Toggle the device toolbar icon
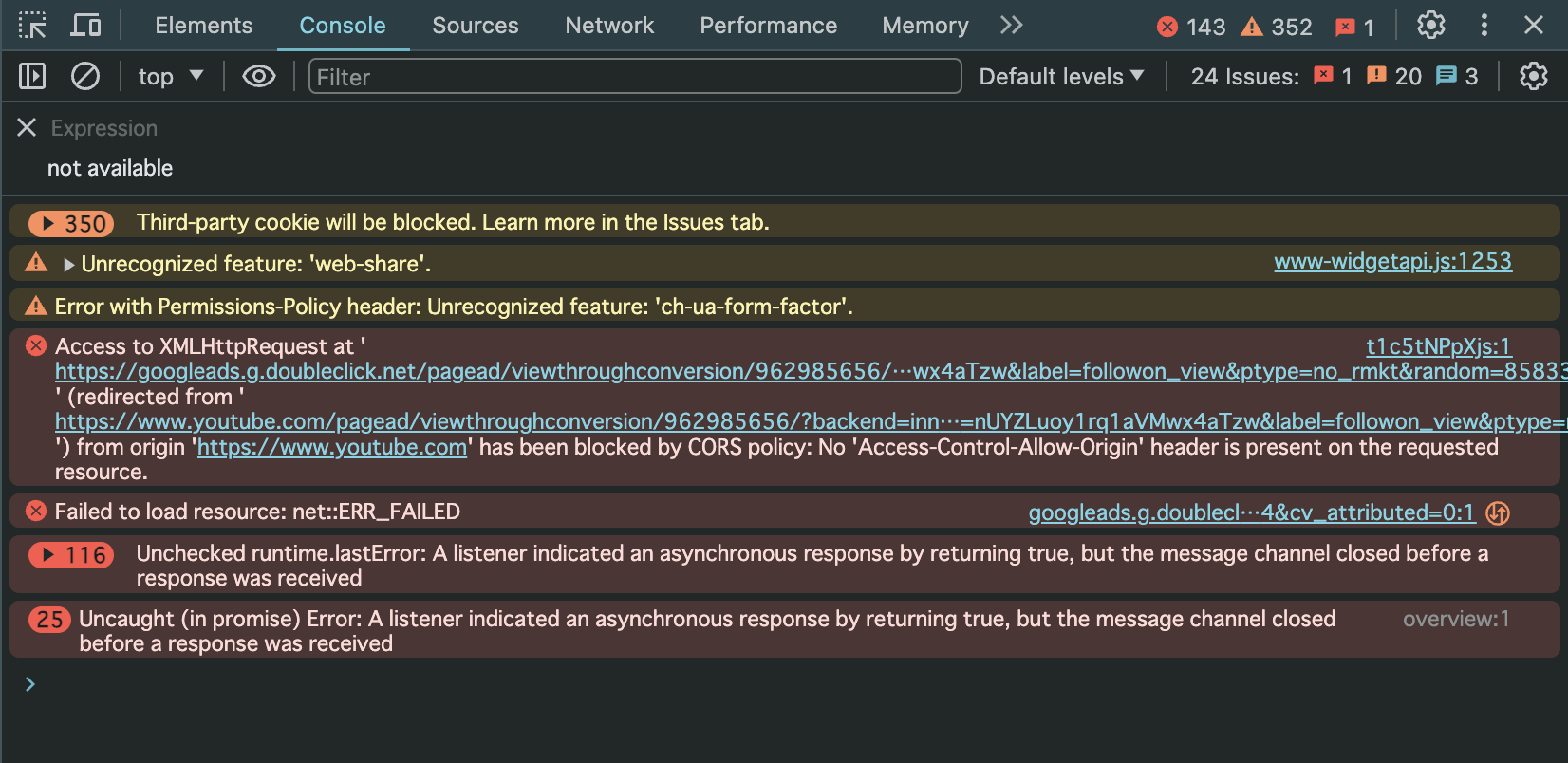This screenshot has height=763, width=1568. click(x=85, y=26)
